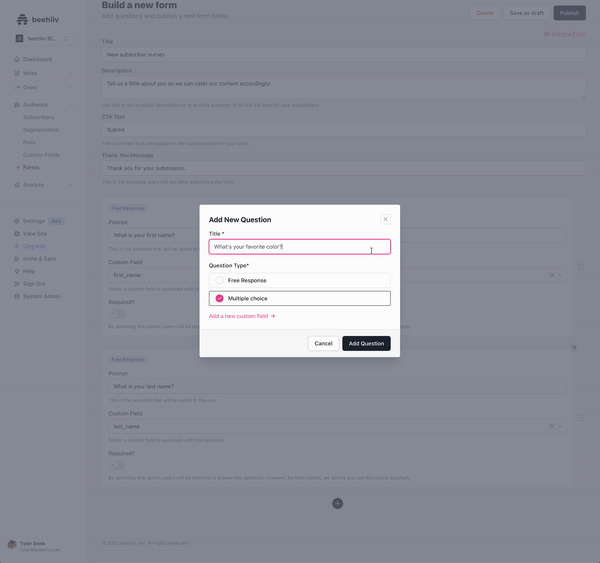
Task: Click the Dashboard home icon
Action: (17, 59)
